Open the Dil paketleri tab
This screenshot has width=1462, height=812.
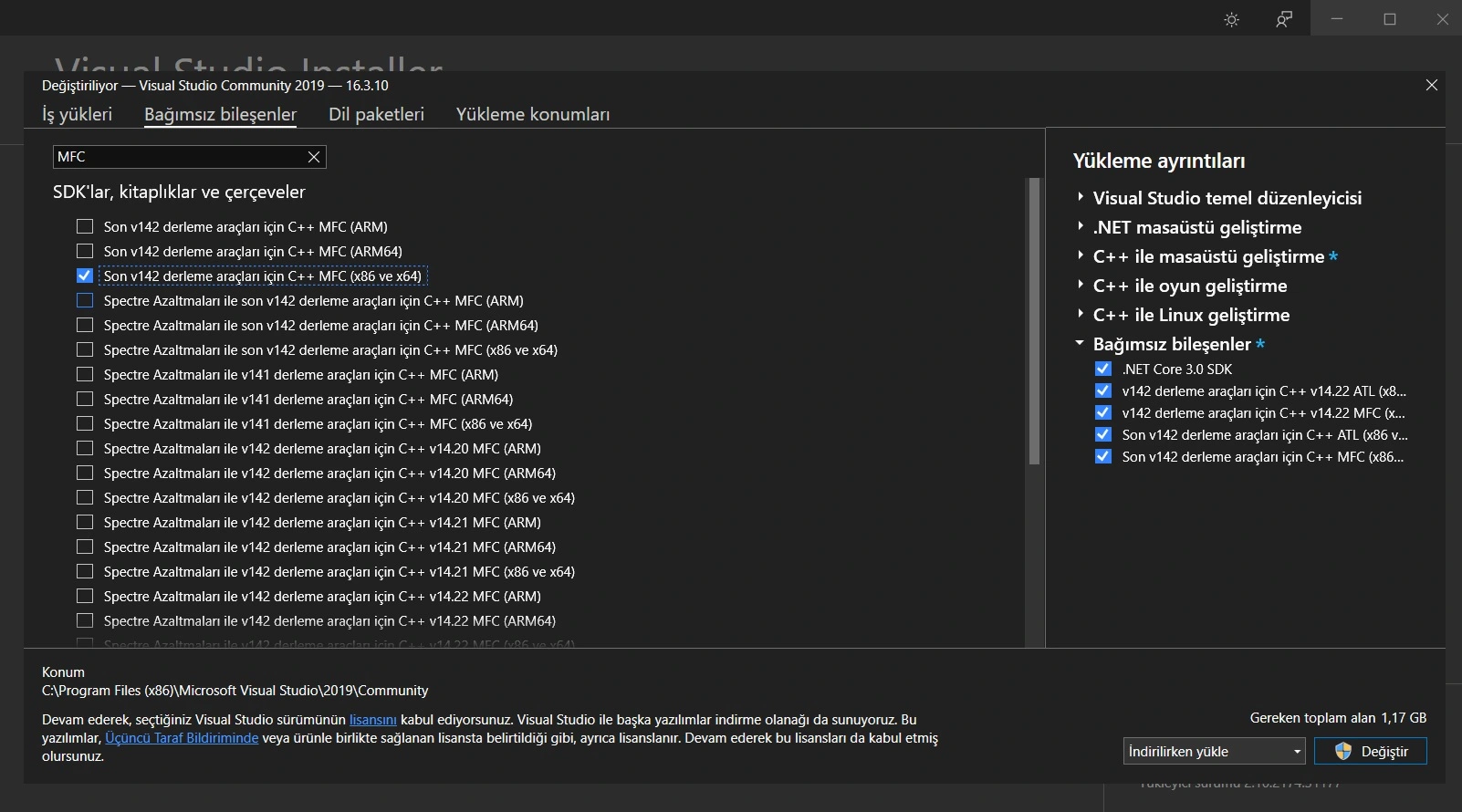(x=376, y=114)
